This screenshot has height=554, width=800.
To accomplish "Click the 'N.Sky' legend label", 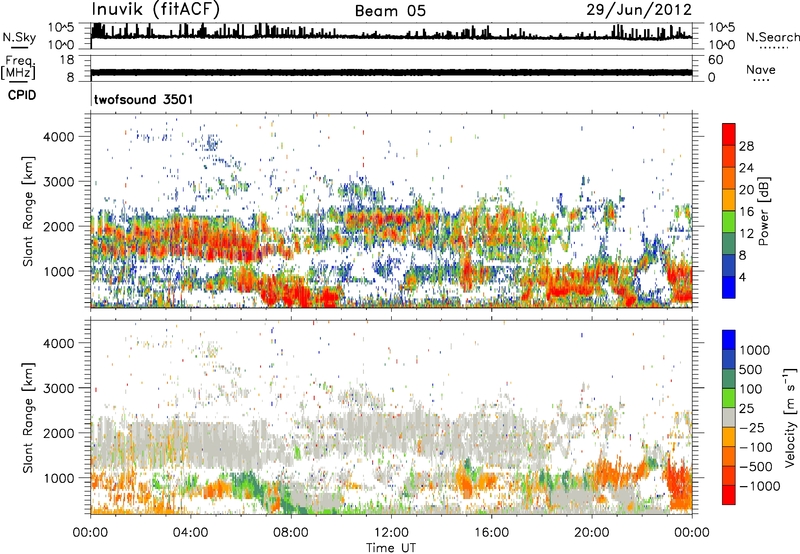I will coord(19,37).
